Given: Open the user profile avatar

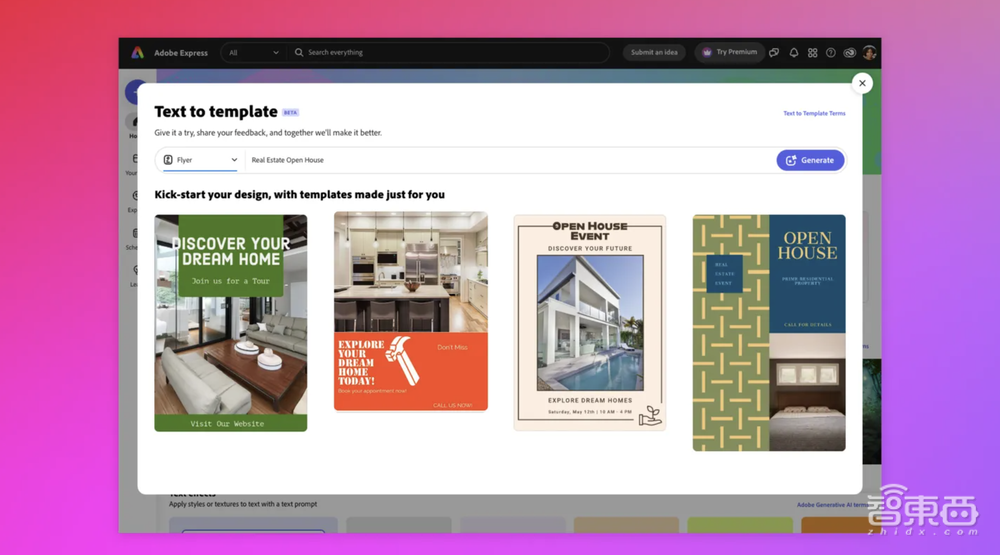Looking at the screenshot, I should pos(869,53).
